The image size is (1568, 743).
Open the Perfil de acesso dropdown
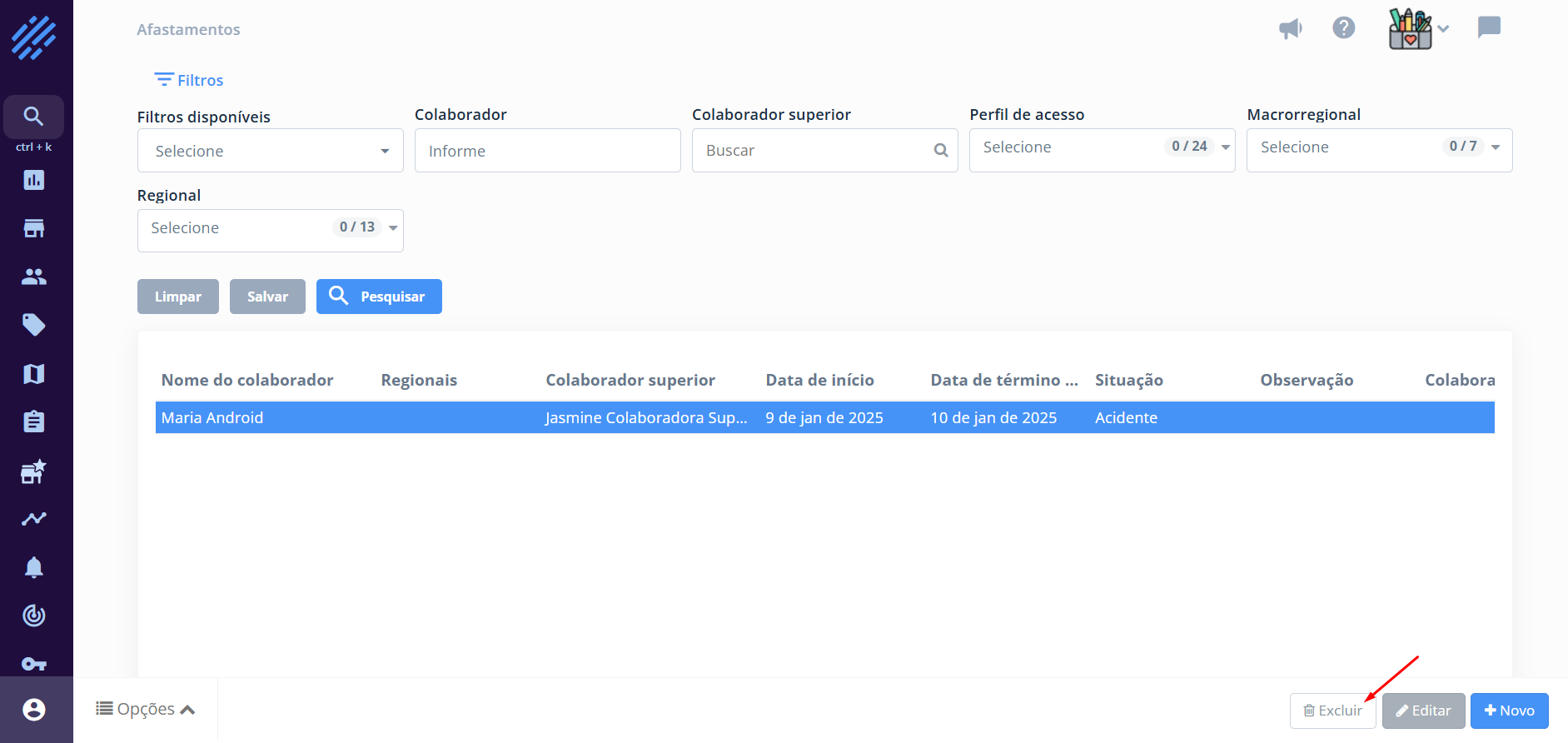(1103, 150)
